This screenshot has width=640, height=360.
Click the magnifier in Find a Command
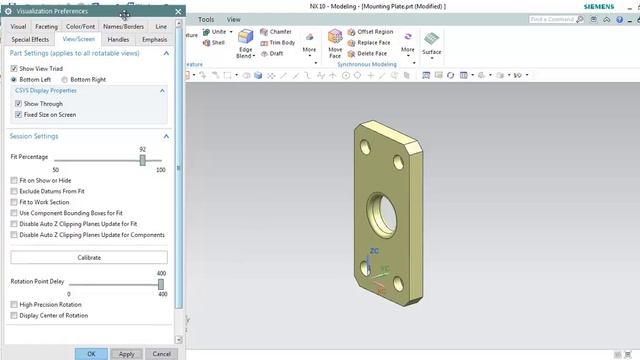[x=580, y=19]
